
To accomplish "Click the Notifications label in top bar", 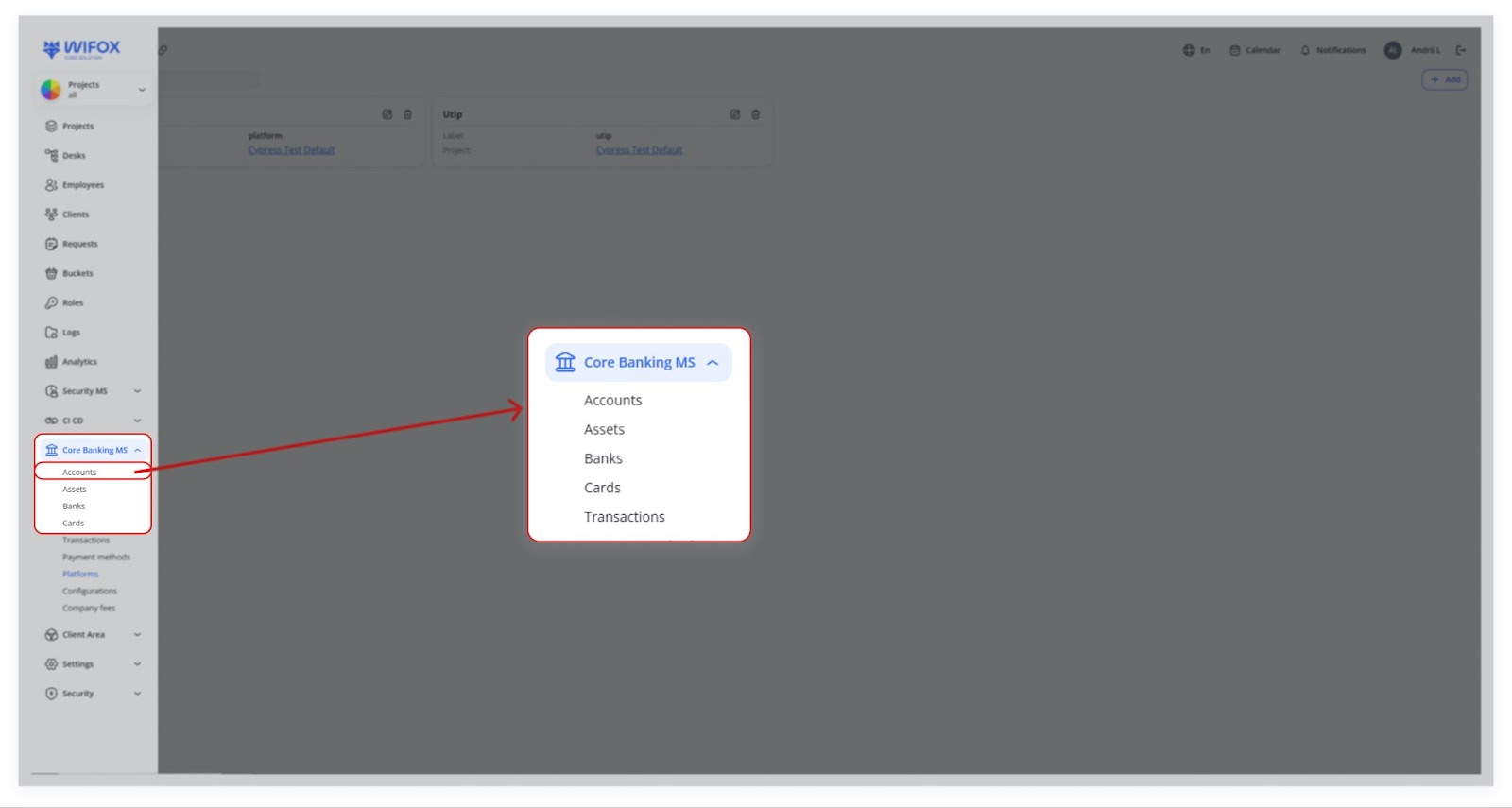I will pos(1341,50).
